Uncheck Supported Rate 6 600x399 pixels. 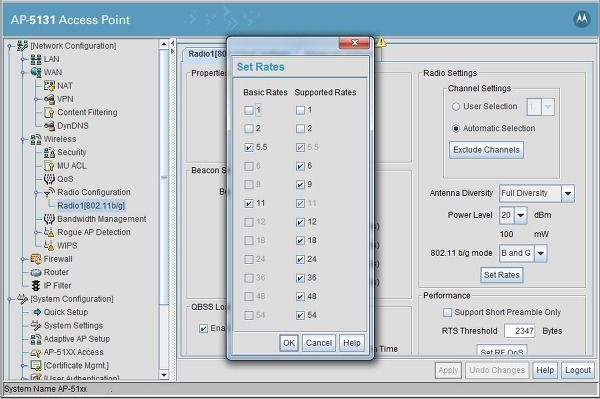coord(300,166)
